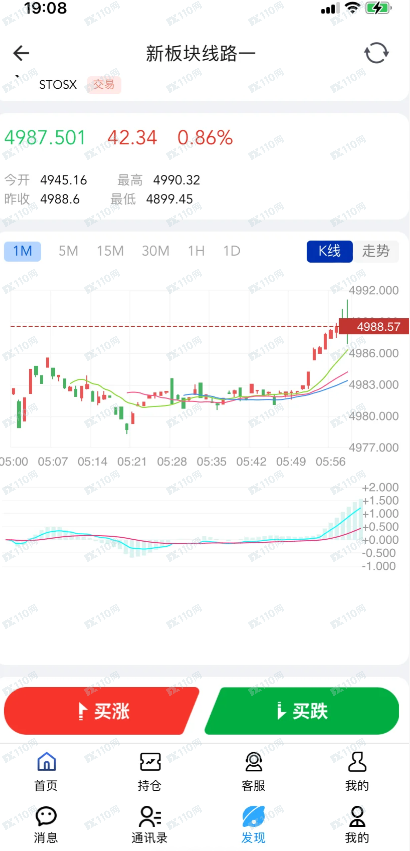Open the 我的 icon beside 客服

357,761
